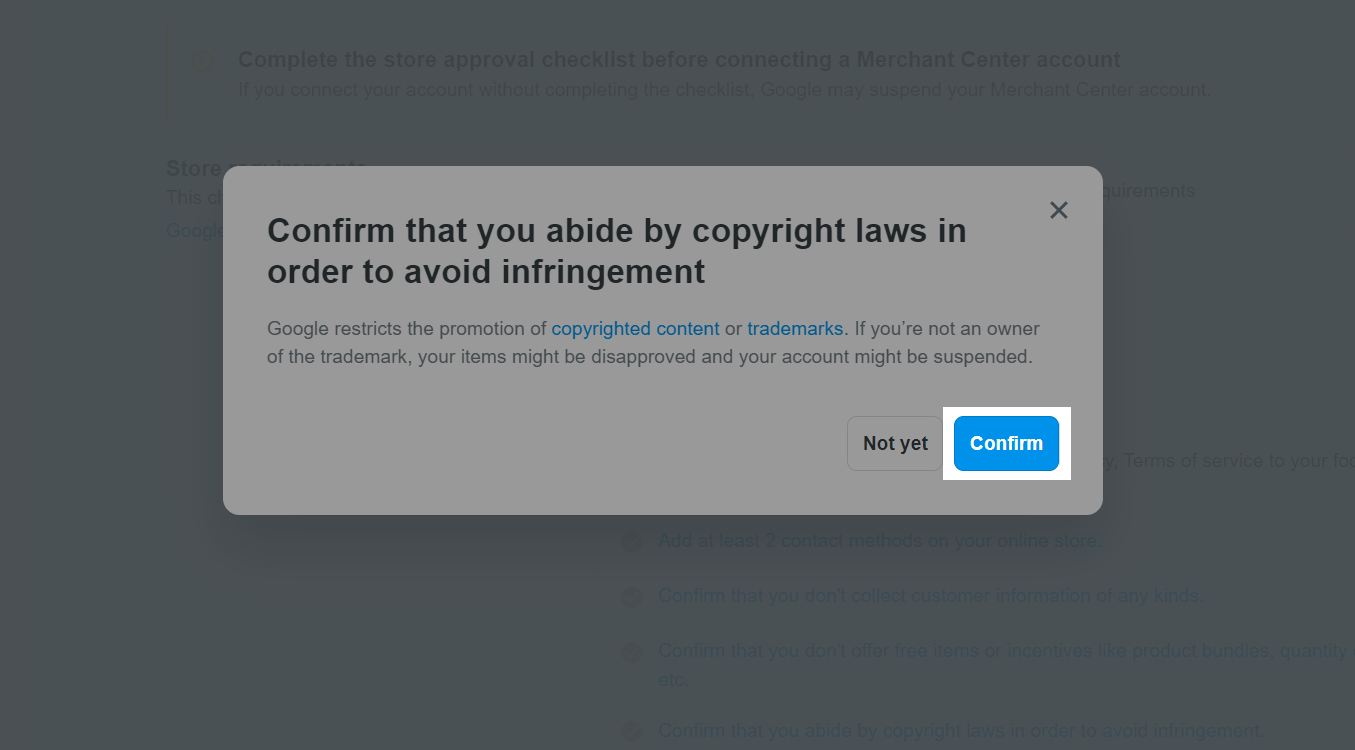Click check icon beside customer information item
This screenshot has height=750, width=1355.
tap(631, 597)
